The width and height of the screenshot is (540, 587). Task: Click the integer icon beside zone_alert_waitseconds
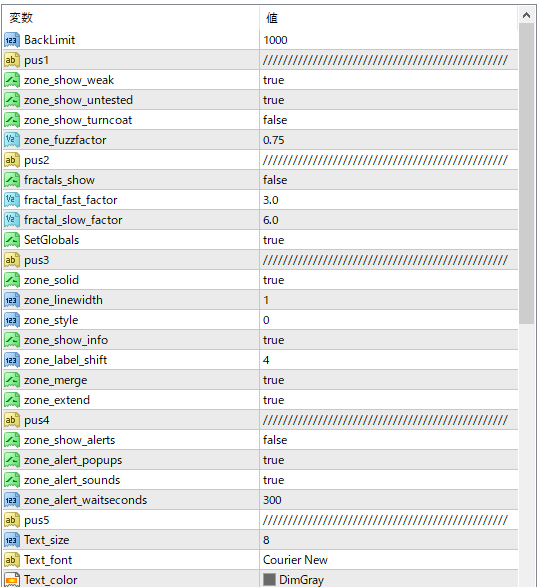tap(12, 500)
